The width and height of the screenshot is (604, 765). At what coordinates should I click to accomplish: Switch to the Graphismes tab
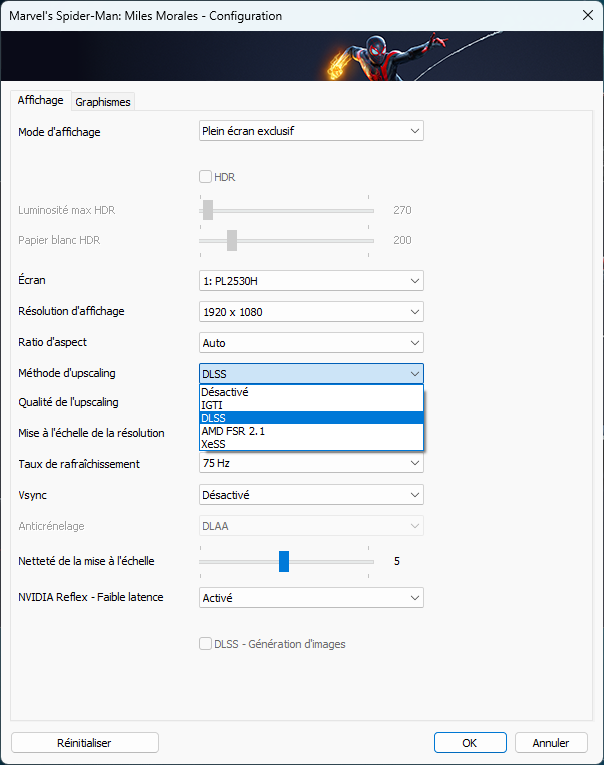pyautogui.click(x=103, y=102)
